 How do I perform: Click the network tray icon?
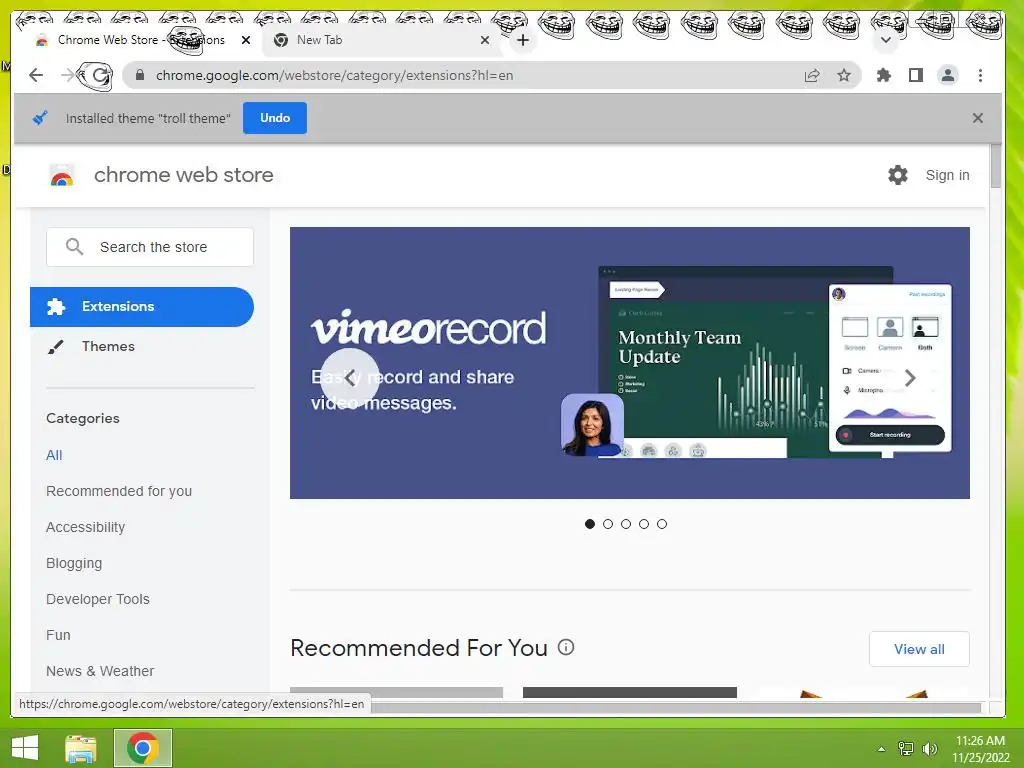906,748
